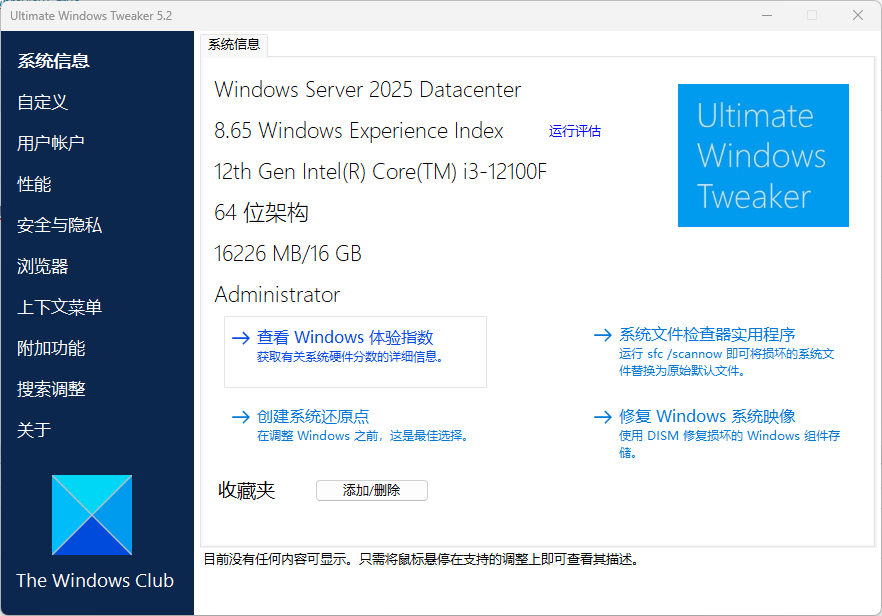Viewport: 882px width, 616px height.
Task: Click the Intel Core i3-12100F processor text
Action: (380, 172)
